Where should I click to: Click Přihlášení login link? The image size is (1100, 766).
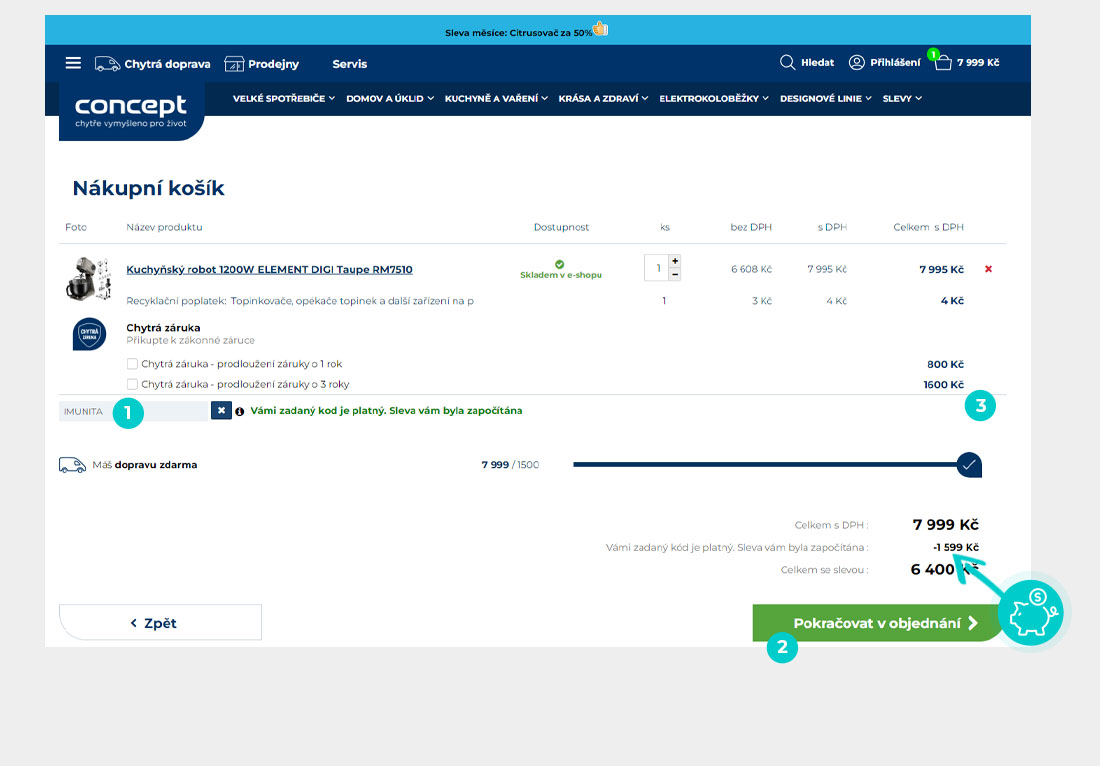point(895,62)
